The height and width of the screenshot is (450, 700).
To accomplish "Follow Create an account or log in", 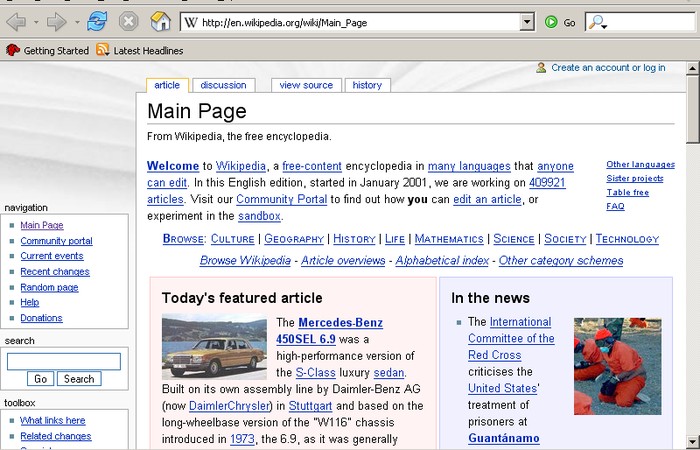I will [x=608, y=67].
